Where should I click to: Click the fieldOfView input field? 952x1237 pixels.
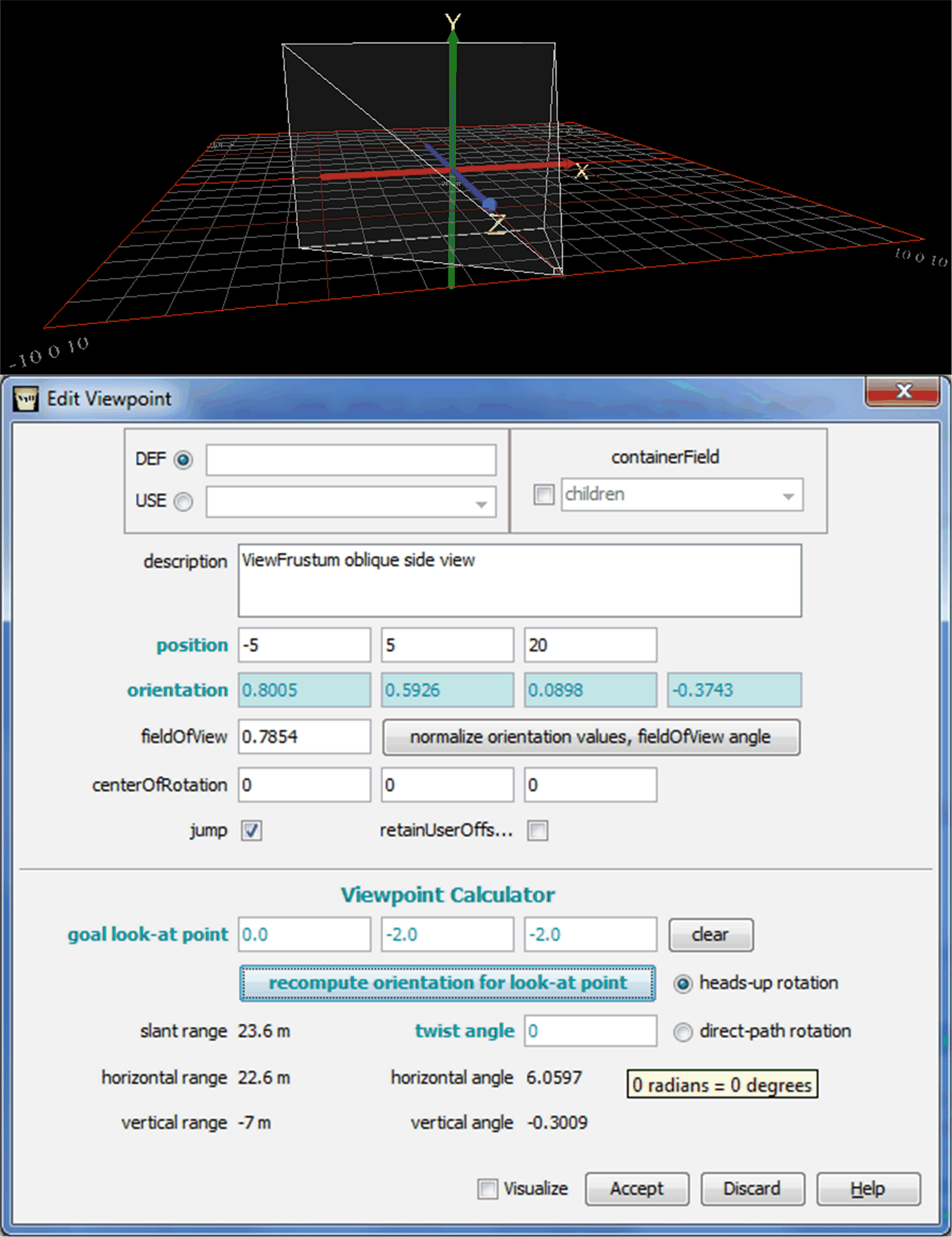(x=304, y=737)
